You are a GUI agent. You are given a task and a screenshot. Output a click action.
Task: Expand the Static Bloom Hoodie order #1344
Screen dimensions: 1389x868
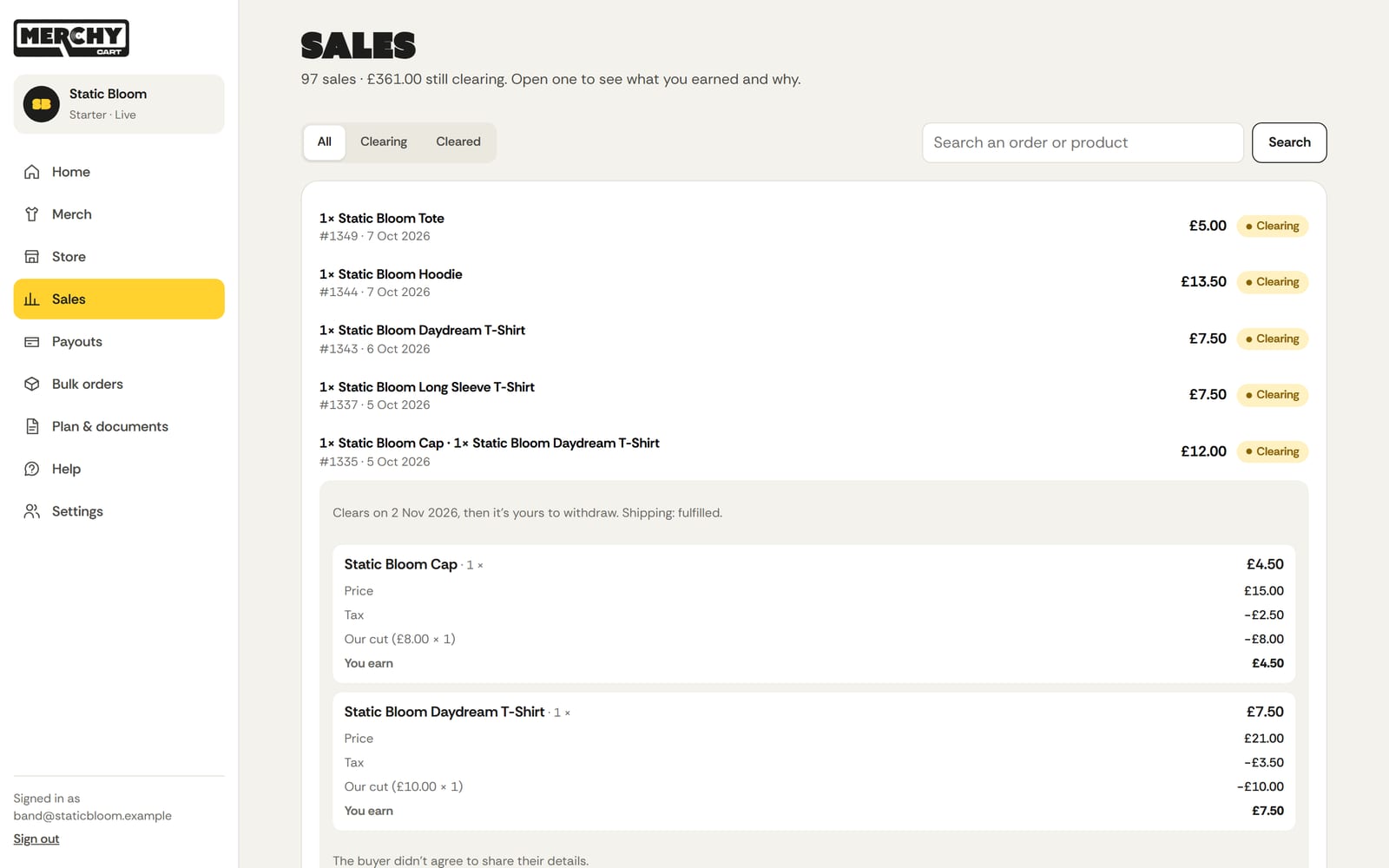coord(813,282)
